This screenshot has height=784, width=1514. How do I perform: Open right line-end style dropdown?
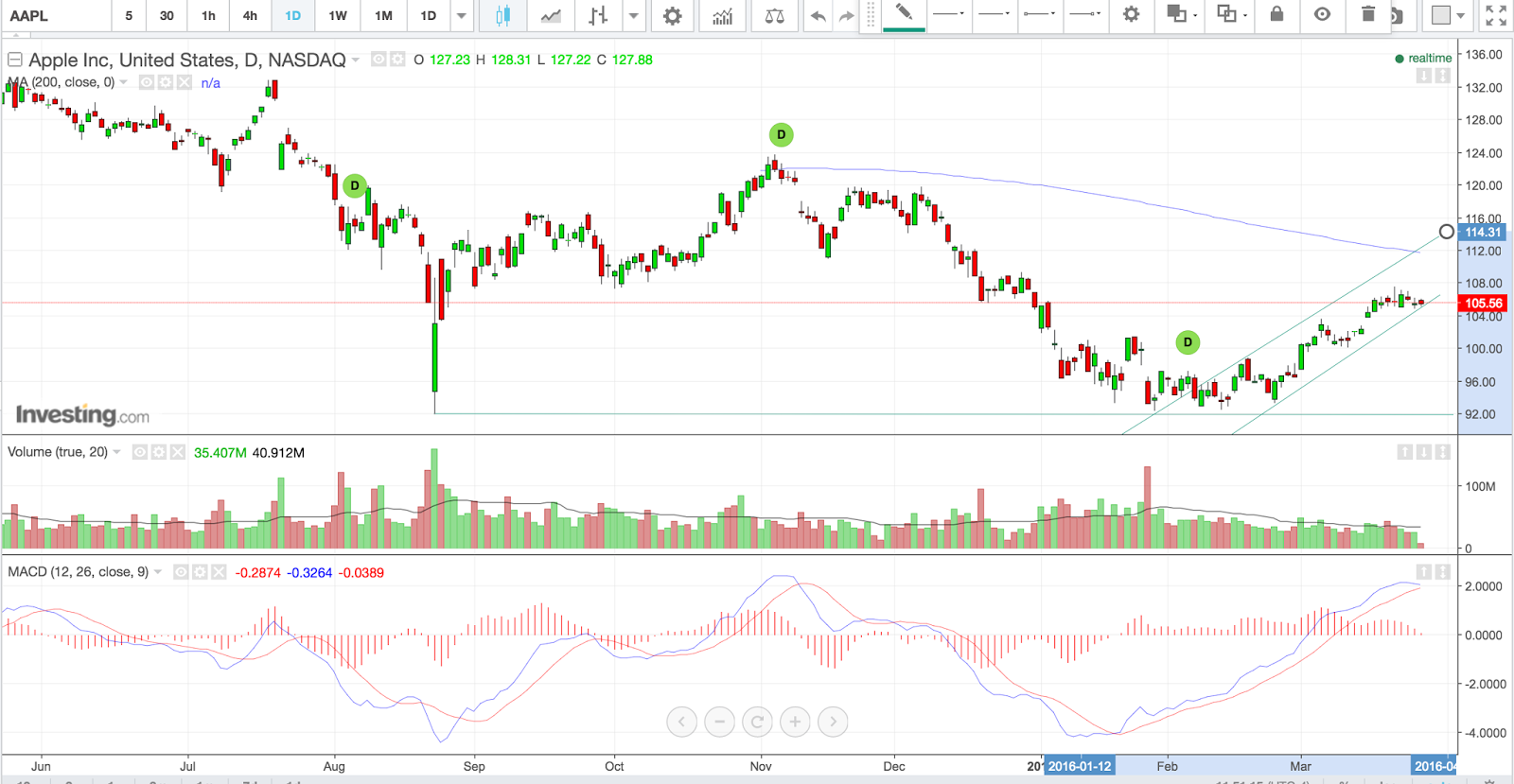click(1084, 14)
